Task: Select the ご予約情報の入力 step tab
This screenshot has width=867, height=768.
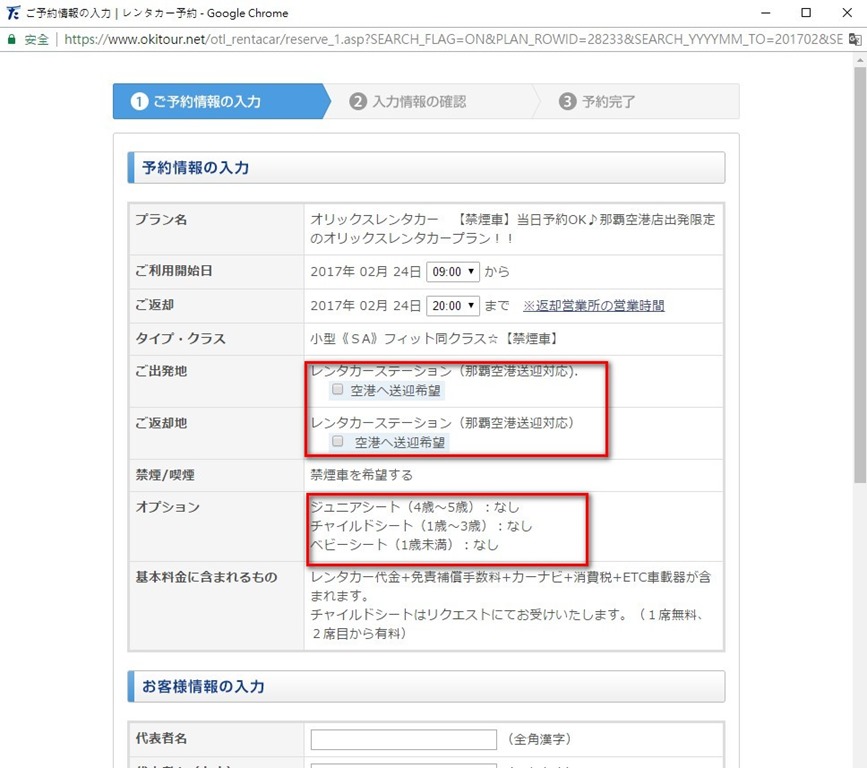Action: (x=206, y=102)
